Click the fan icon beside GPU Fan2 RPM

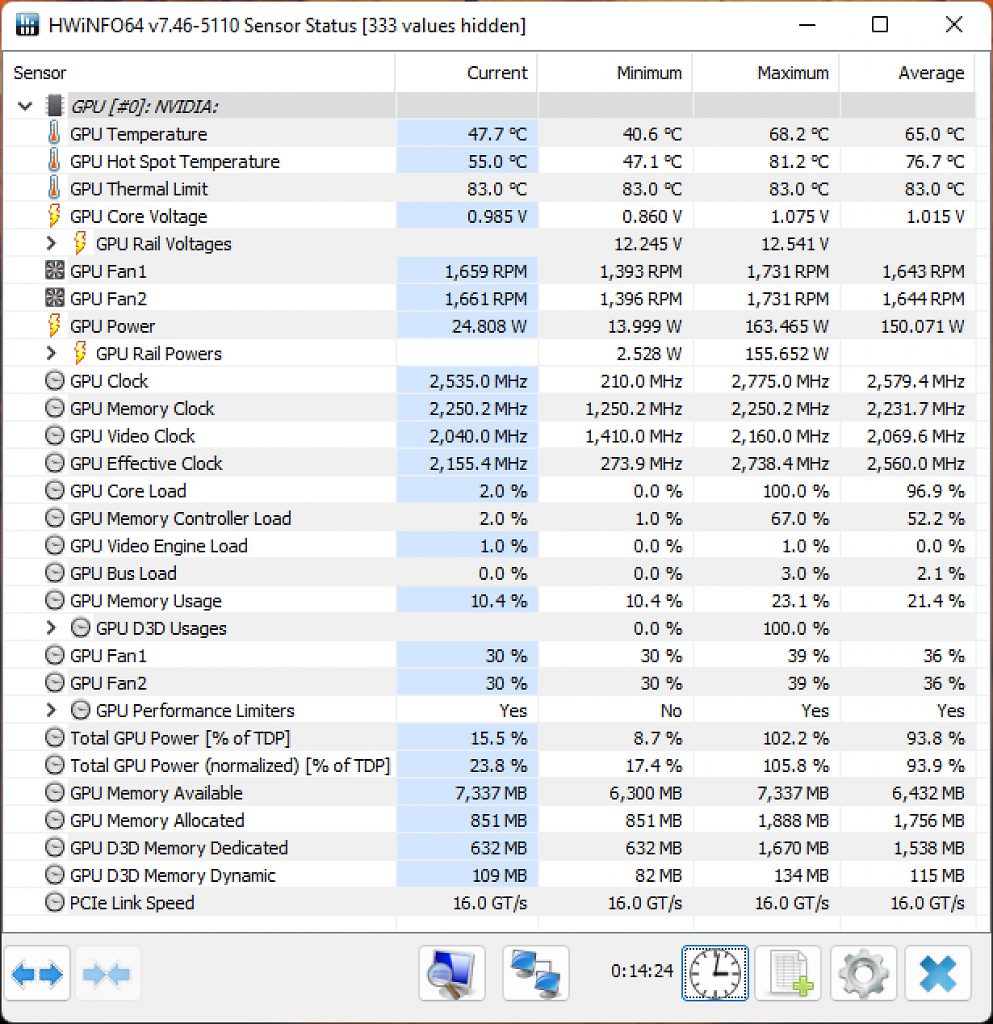pos(55,298)
